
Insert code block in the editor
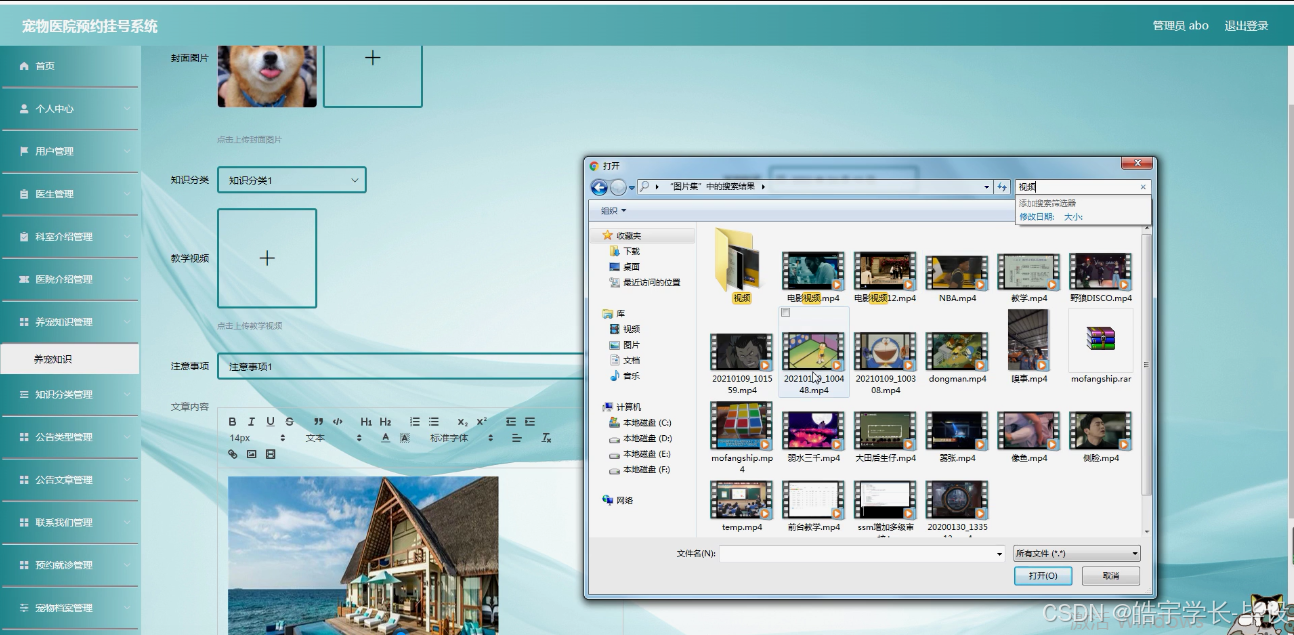coord(338,422)
